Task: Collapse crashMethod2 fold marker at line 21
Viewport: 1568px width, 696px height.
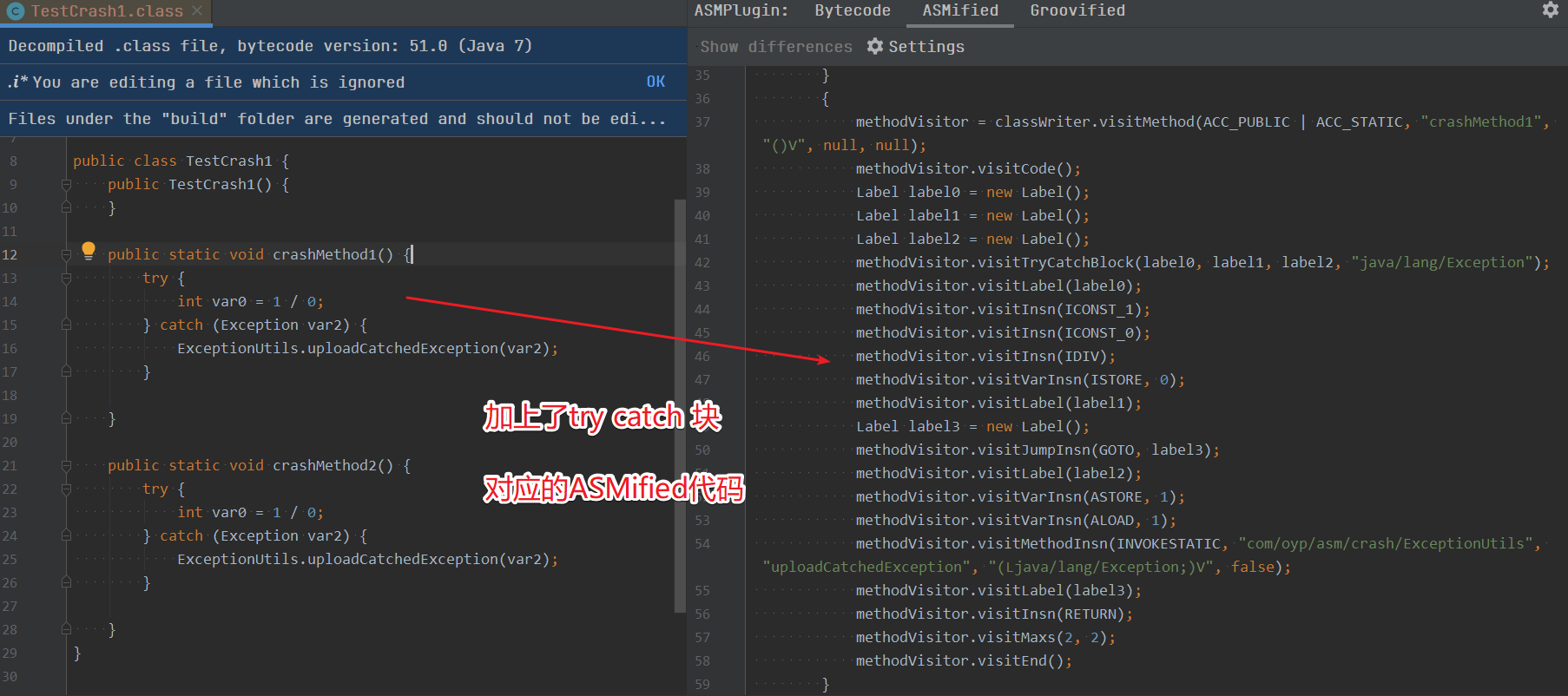Action: (66, 465)
